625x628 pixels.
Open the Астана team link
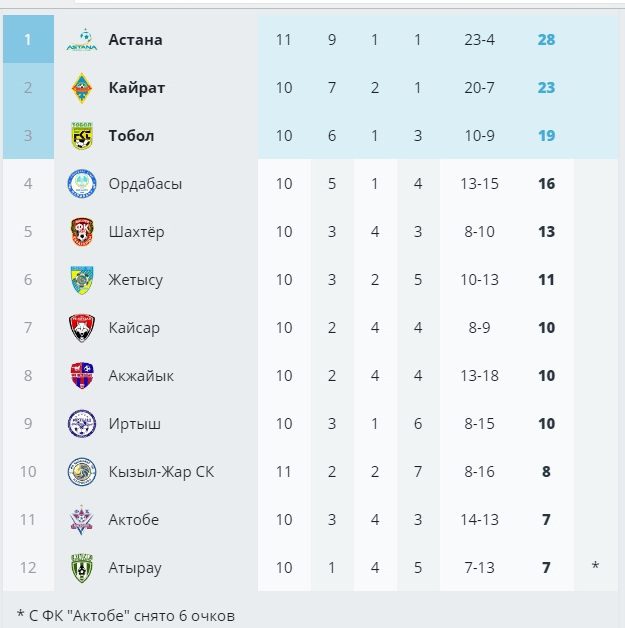point(135,40)
